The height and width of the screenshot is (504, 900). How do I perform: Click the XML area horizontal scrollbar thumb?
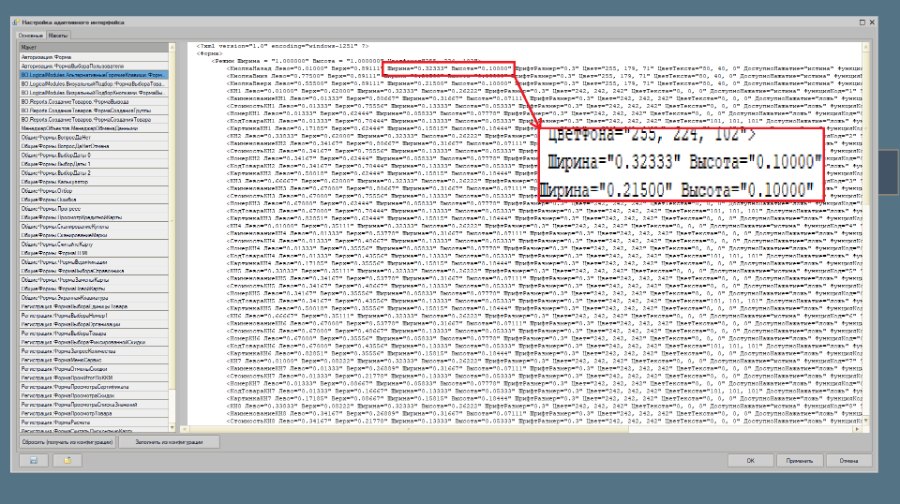point(409,429)
